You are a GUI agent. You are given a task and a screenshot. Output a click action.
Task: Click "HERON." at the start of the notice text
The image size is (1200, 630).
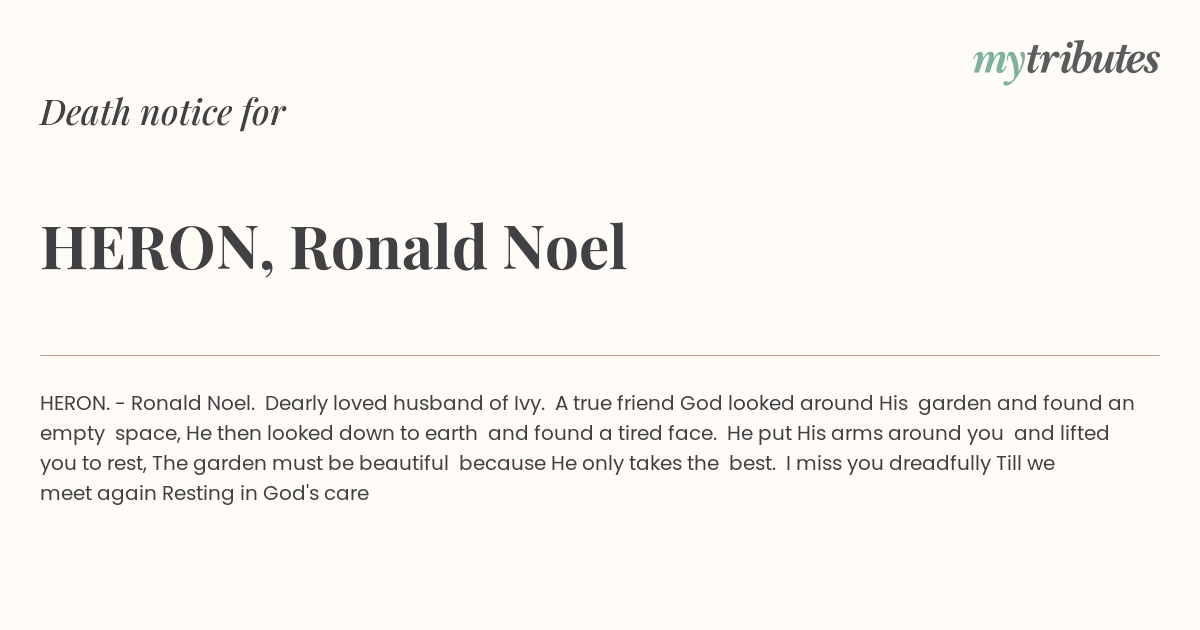(75, 404)
